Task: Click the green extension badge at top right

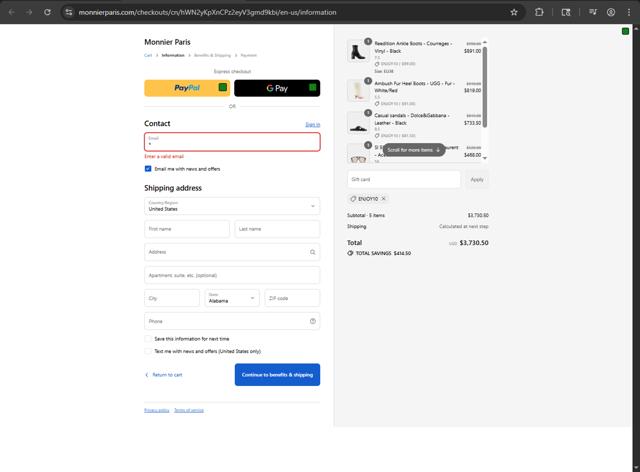Action: [625, 31]
